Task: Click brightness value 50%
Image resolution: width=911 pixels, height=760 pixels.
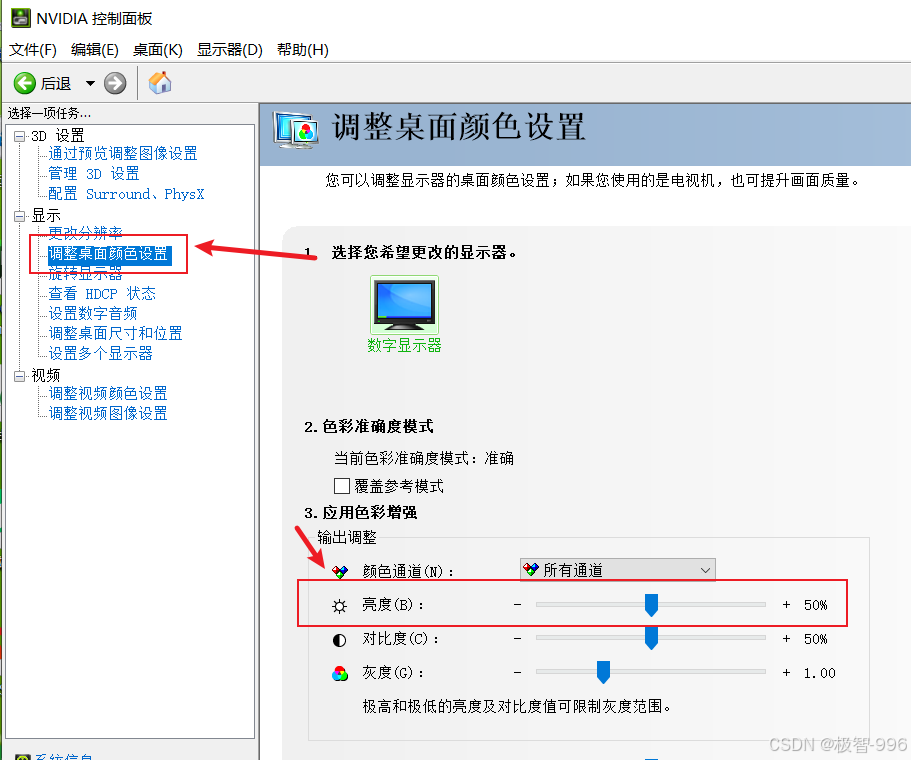Action: point(815,605)
